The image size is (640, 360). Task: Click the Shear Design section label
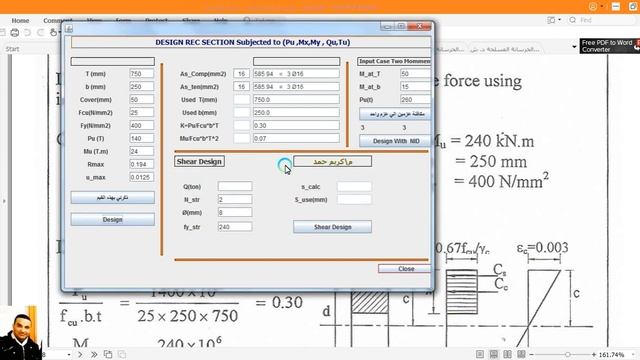pos(199,161)
